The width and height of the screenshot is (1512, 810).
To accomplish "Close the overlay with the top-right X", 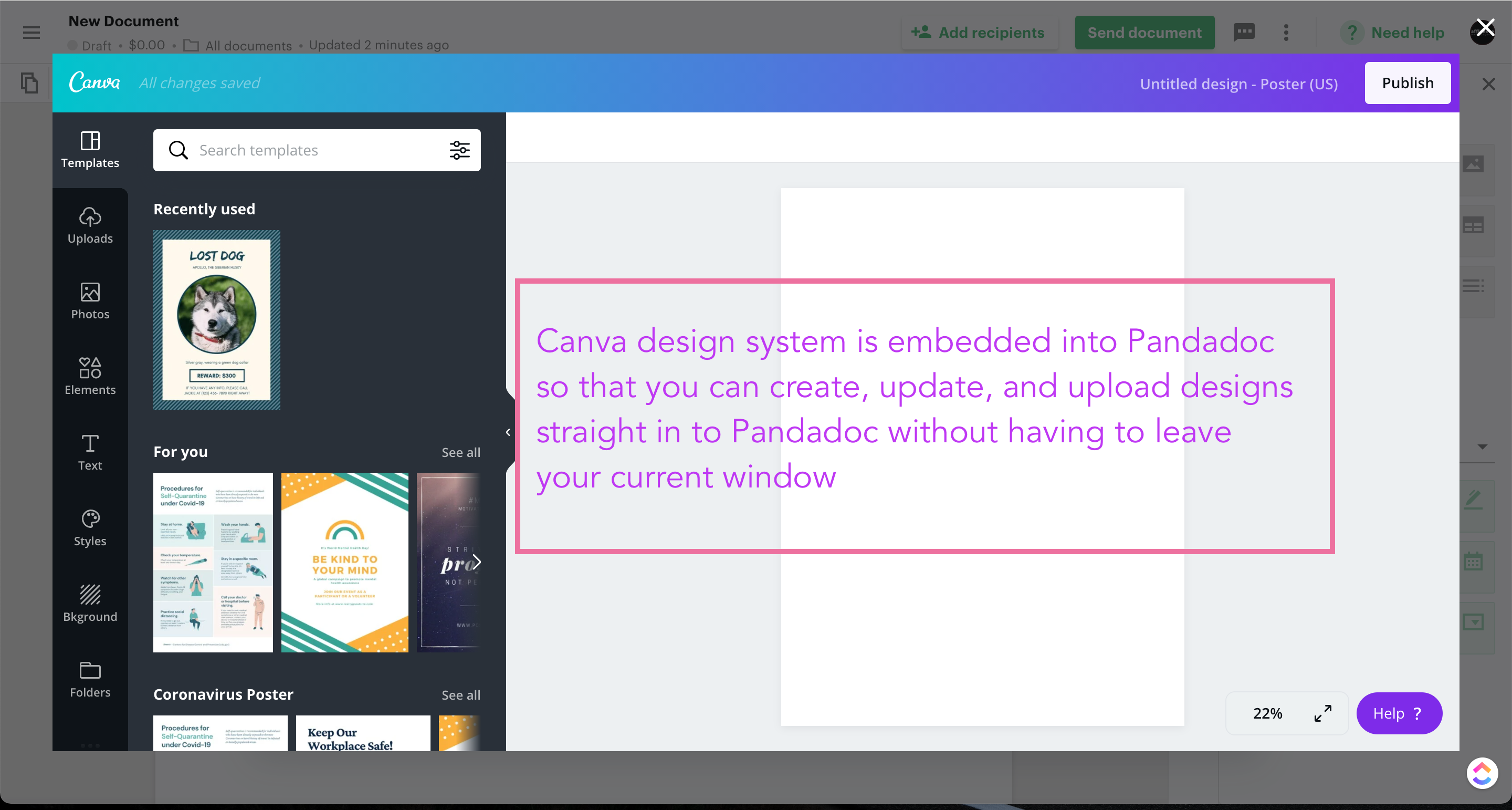I will (1485, 28).
